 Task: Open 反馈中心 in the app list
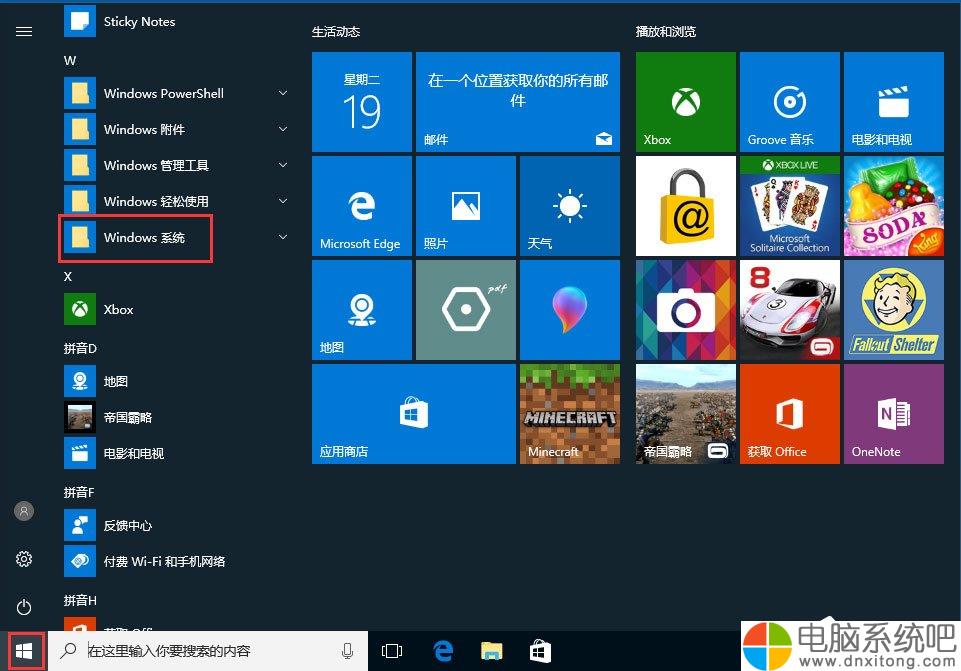(178, 525)
